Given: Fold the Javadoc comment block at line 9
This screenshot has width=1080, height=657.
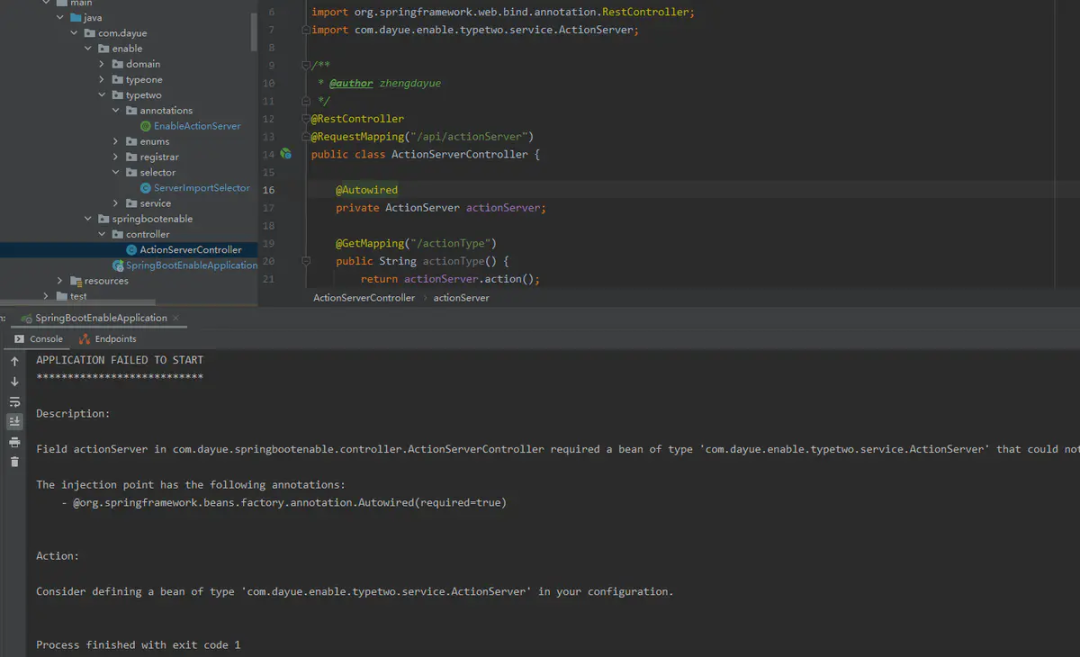Looking at the screenshot, I should point(305,66).
